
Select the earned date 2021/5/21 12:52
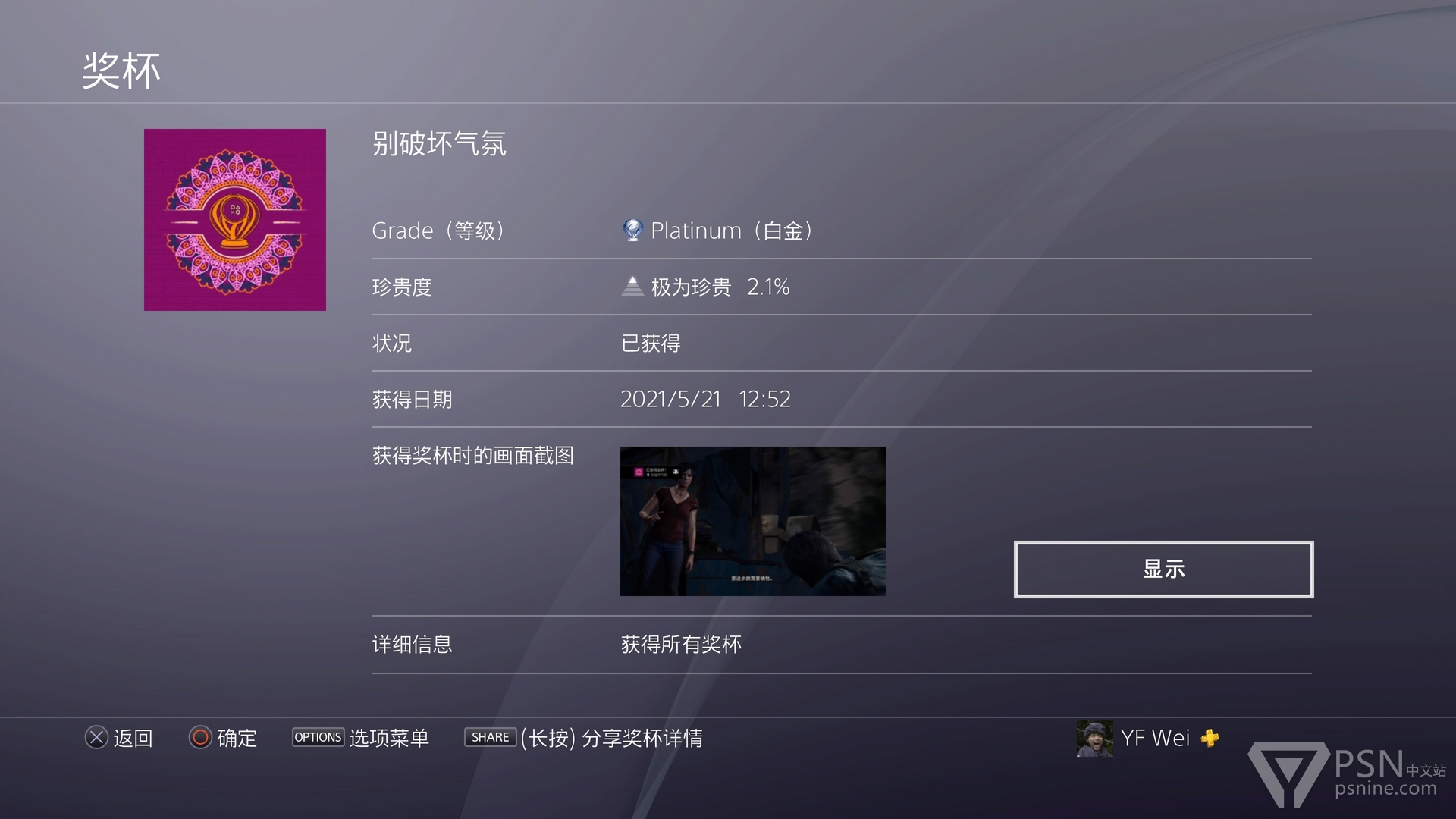click(x=705, y=399)
